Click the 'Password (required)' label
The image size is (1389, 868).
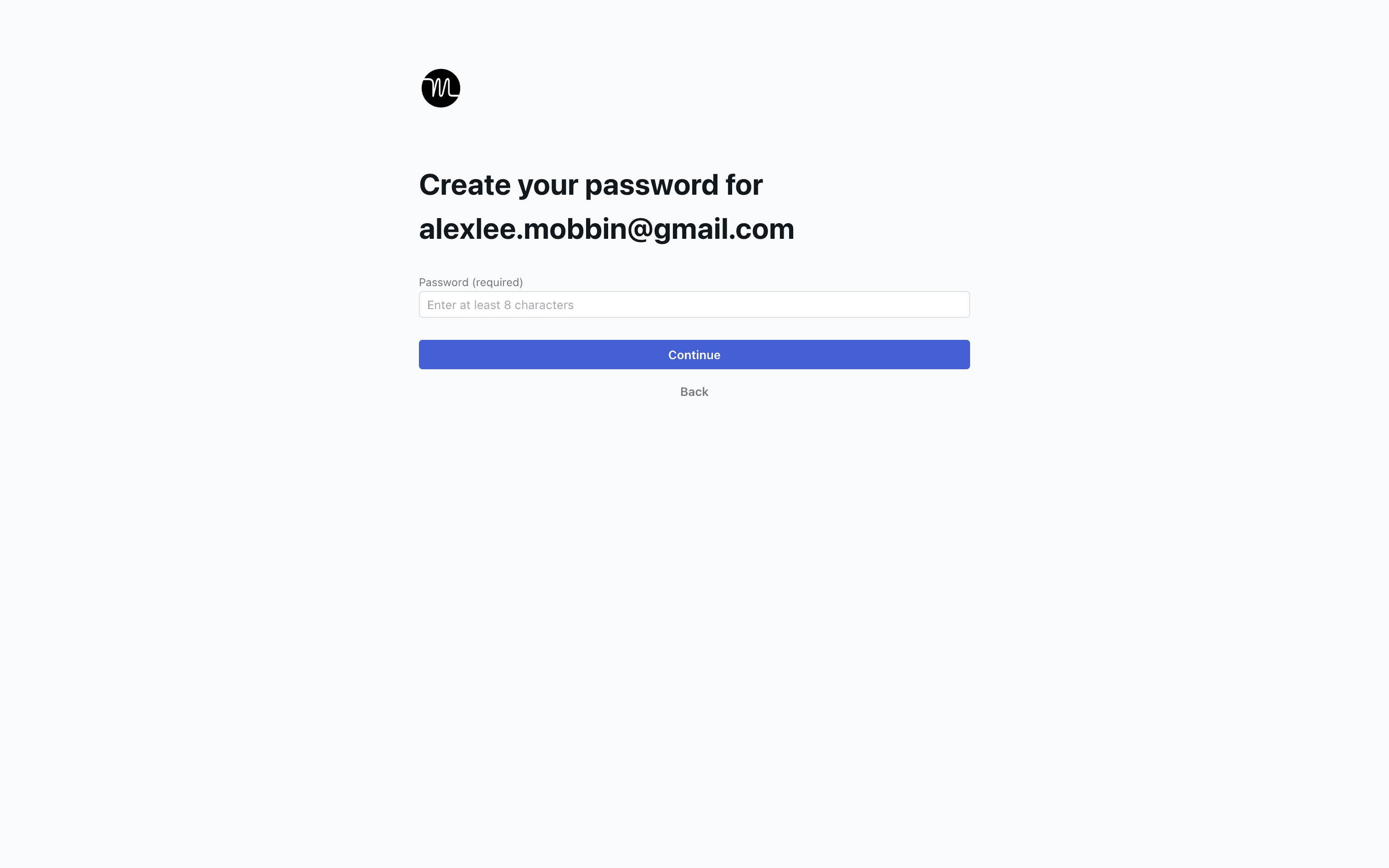click(471, 282)
